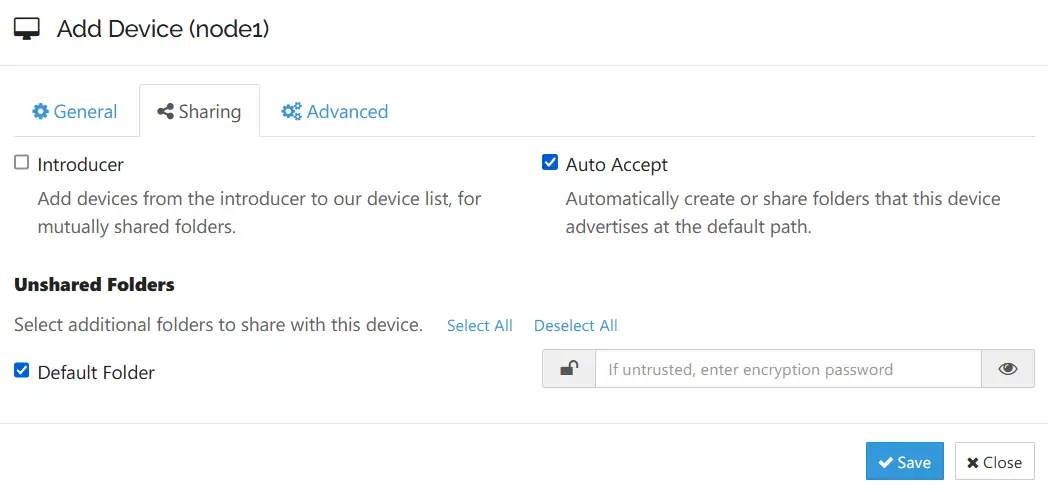Screen dimensions: 1048x492
Task: Show password with the eye icon
Action: (1008, 369)
